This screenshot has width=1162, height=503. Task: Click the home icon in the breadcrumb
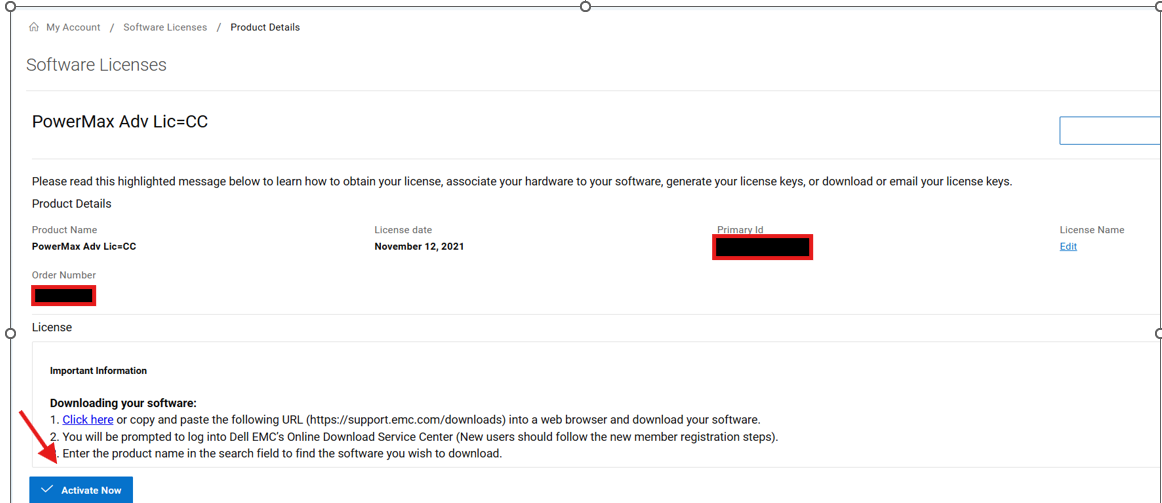point(34,27)
